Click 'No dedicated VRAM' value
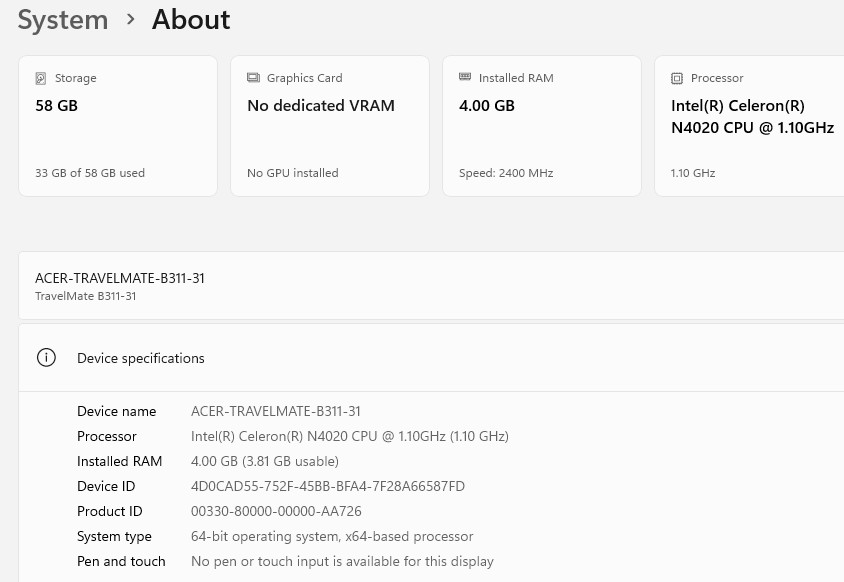The width and height of the screenshot is (844, 582). (321, 106)
